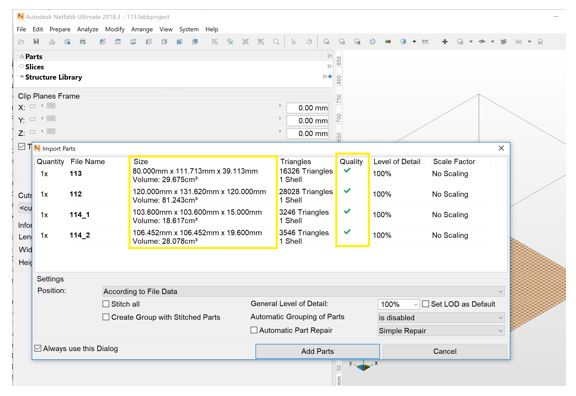576x396 pixels.
Task: Click the black plus icon in the toolbar
Action: pyautogui.click(x=444, y=42)
